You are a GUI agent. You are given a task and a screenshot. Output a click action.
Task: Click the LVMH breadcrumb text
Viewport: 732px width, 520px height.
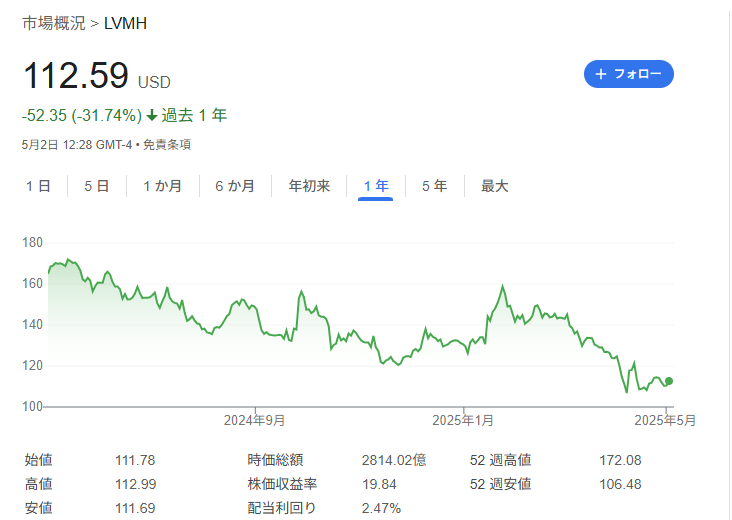pos(125,23)
